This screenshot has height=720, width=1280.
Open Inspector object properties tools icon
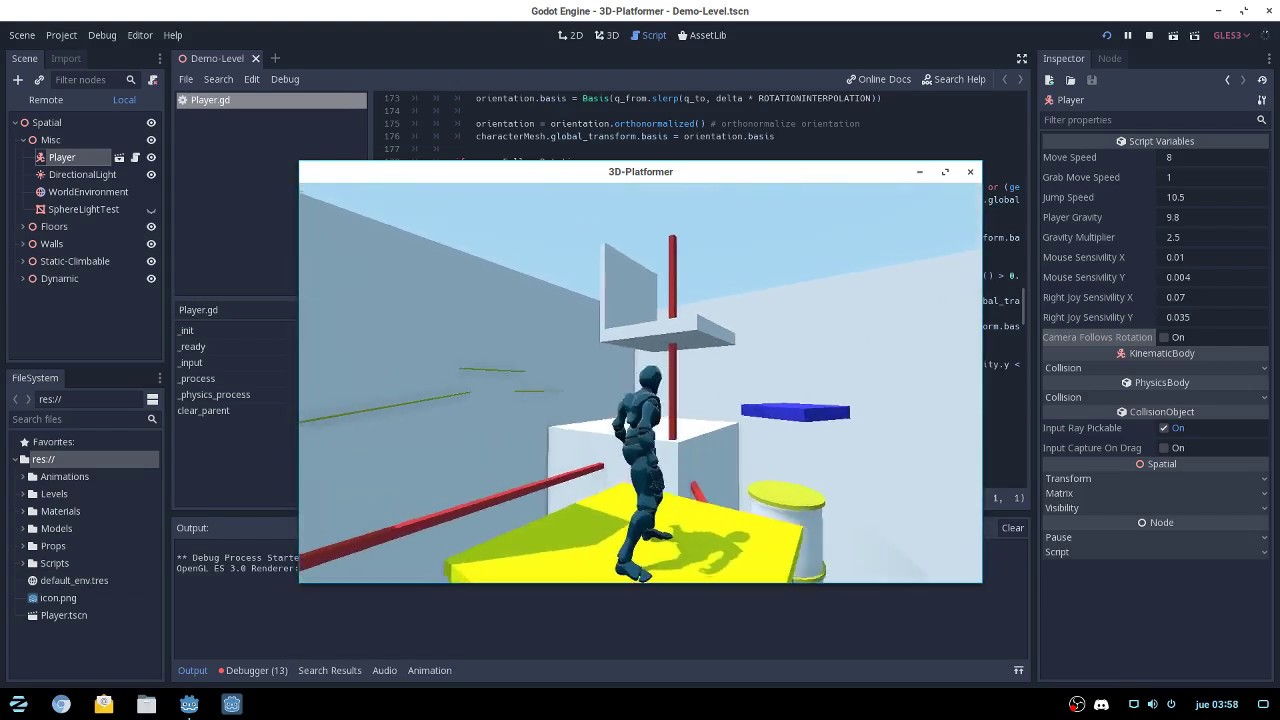[1261, 100]
